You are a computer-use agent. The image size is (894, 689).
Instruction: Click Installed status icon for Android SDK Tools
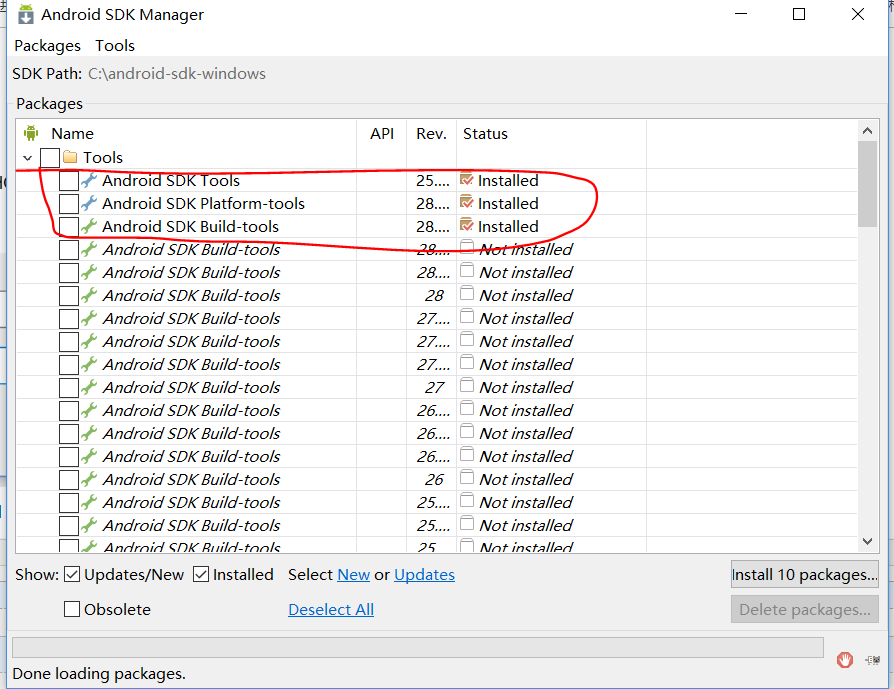click(466, 180)
